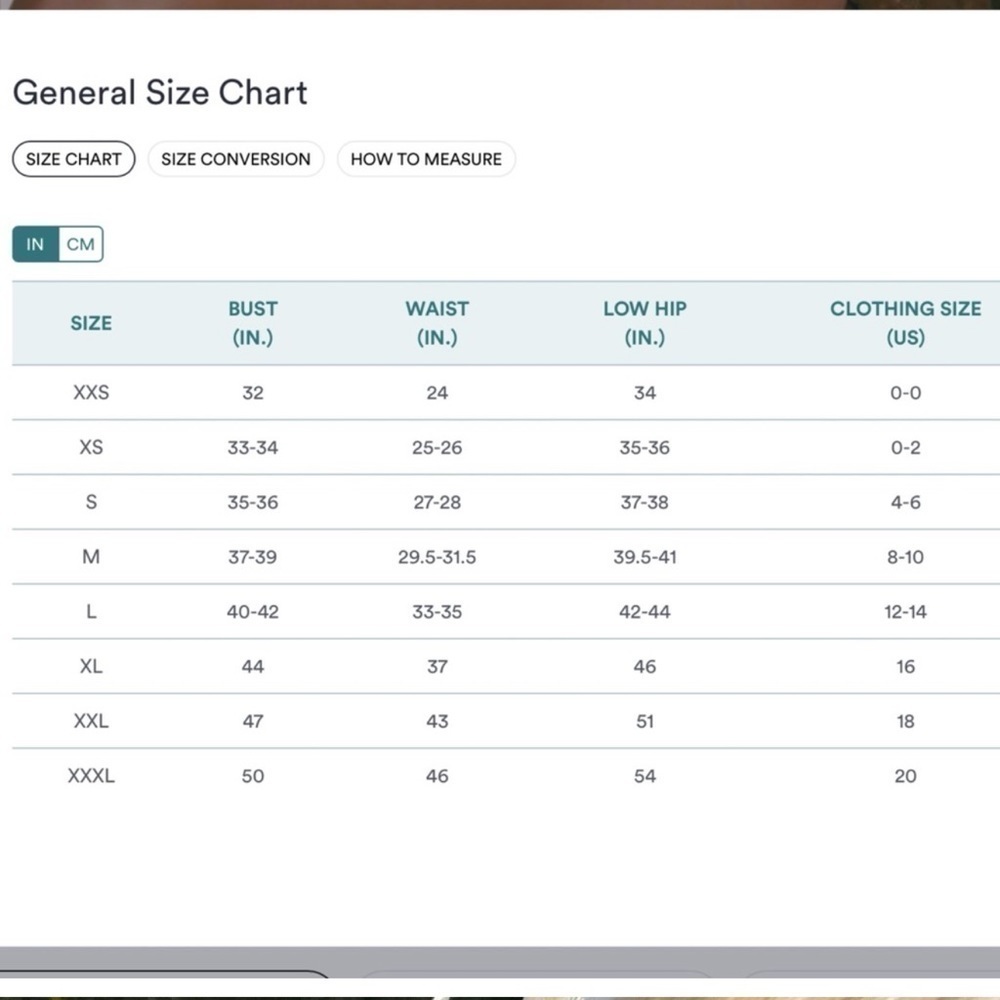Image resolution: width=1000 pixels, height=1000 pixels.
Task: Click the Clothing Size (US) column header
Action: click(x=906, y=323)
